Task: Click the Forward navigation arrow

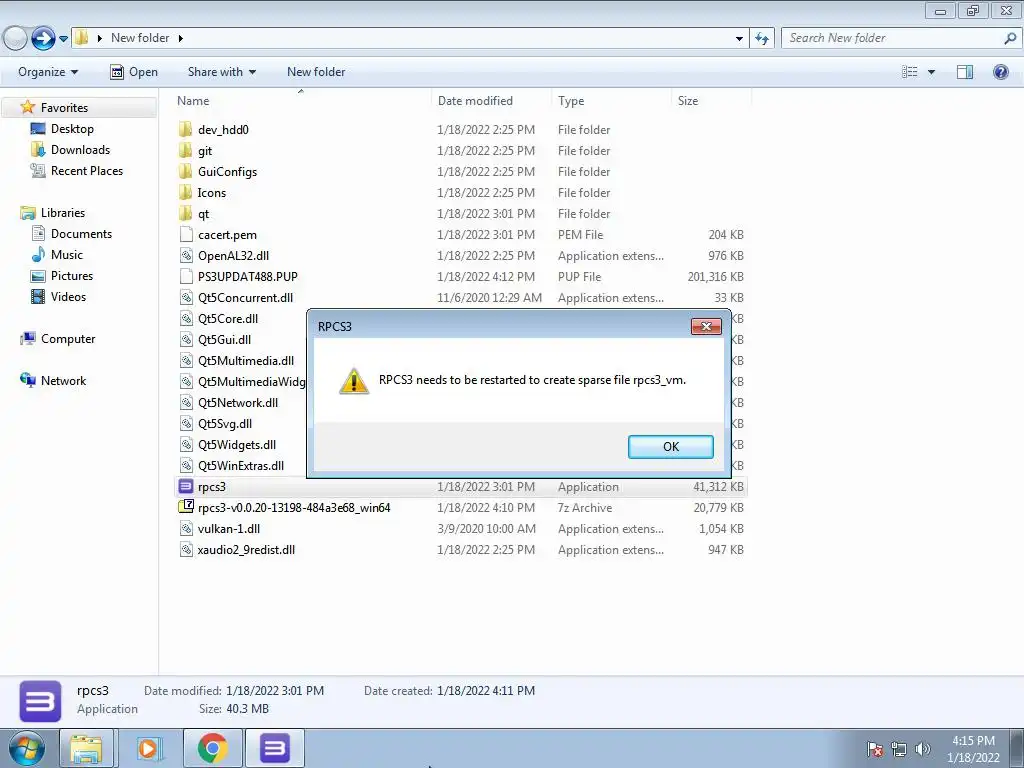Action: pos(43,38)
